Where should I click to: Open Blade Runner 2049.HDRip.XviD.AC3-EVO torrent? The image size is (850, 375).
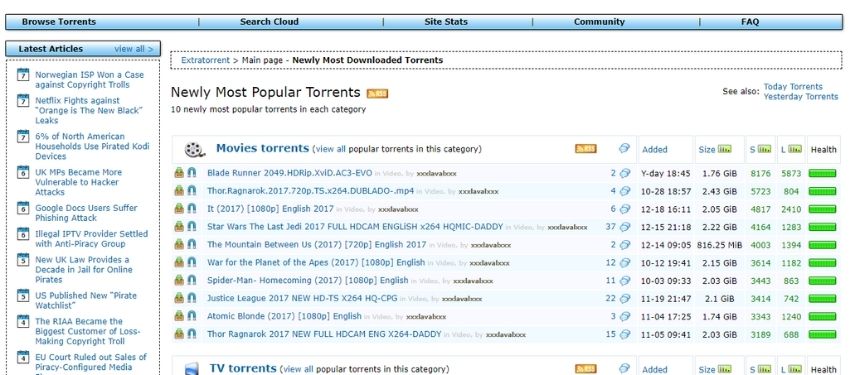[289, 173]
